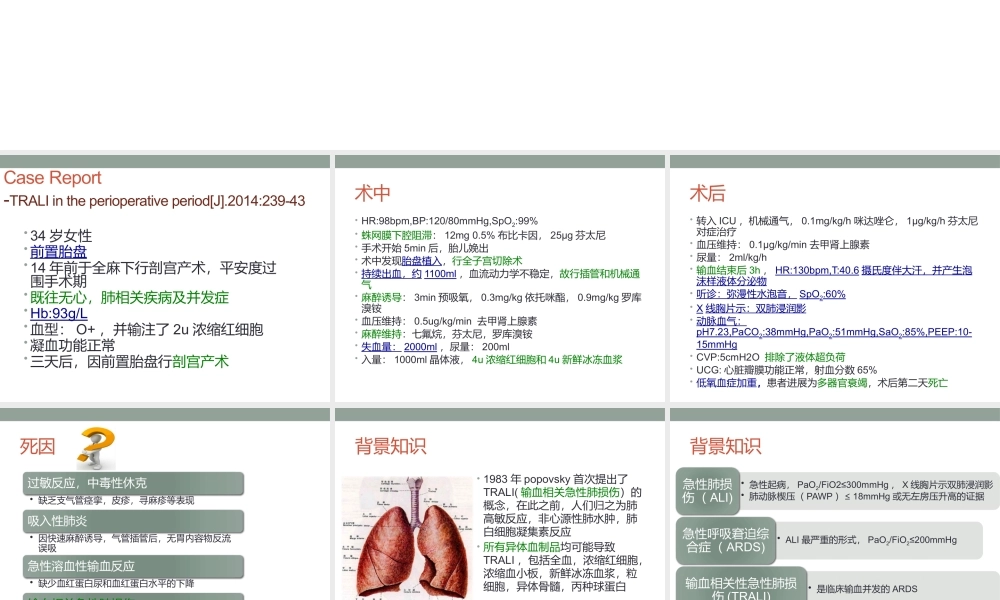Screen dimensions: 1000x600
Task: Click the underlined 动脉血气 link
Action: [x=719, y=321]
